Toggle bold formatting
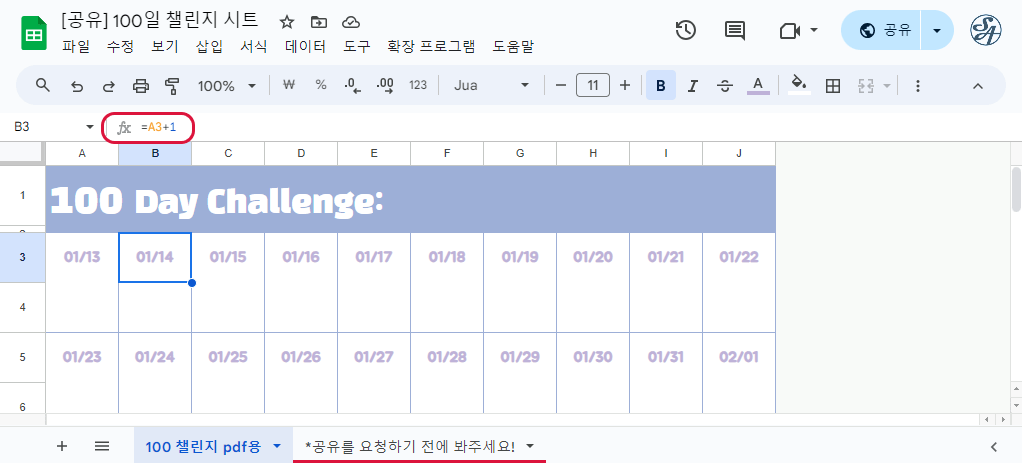 pyautogui.click(x=660, y=86)
